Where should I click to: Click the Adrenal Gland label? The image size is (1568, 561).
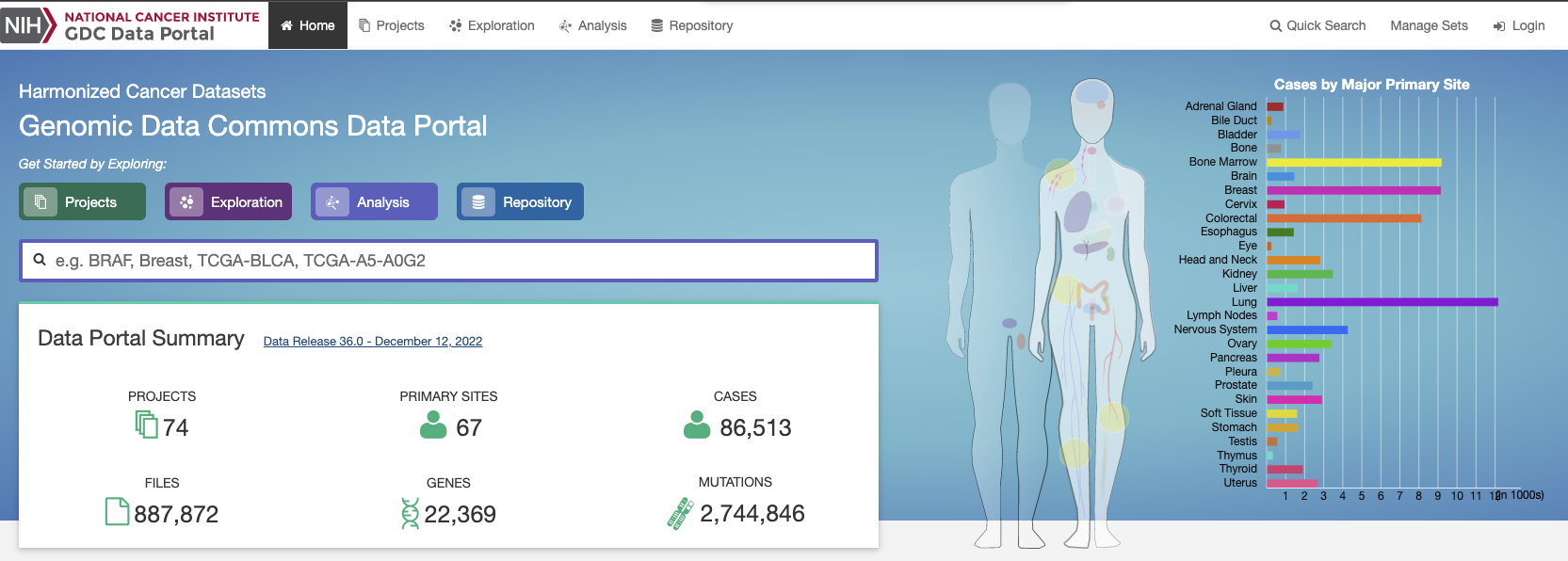point(1220,106)
